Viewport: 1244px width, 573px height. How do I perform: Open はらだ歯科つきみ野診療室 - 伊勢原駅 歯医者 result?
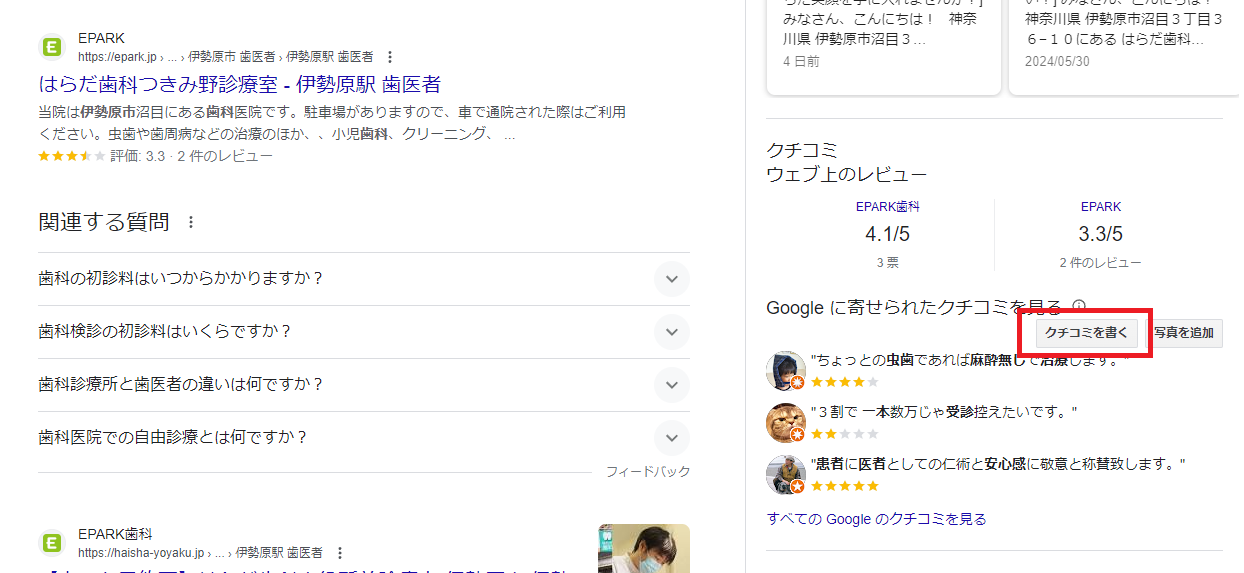click(239, 84)
